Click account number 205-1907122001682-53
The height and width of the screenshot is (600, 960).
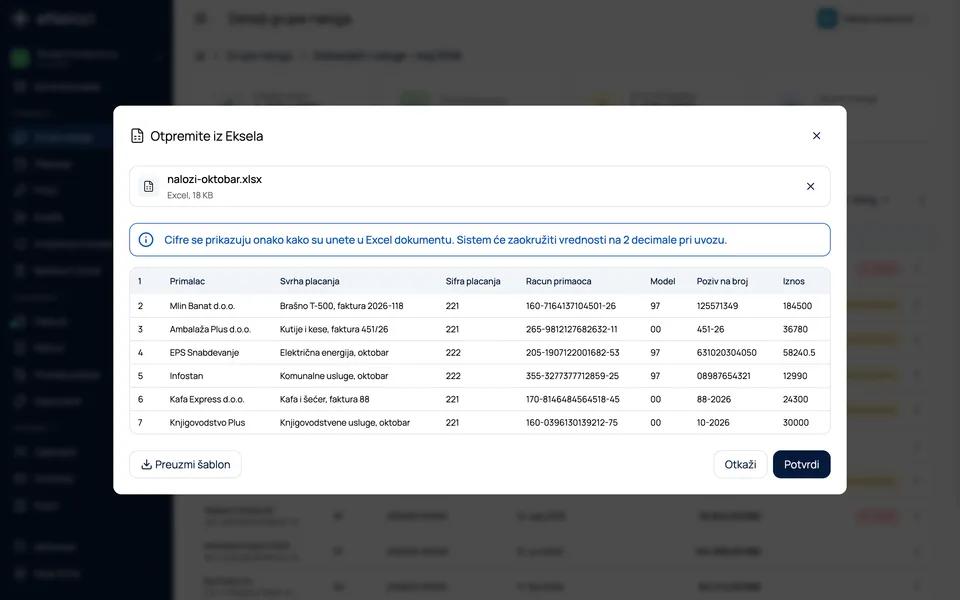(572, 352)
